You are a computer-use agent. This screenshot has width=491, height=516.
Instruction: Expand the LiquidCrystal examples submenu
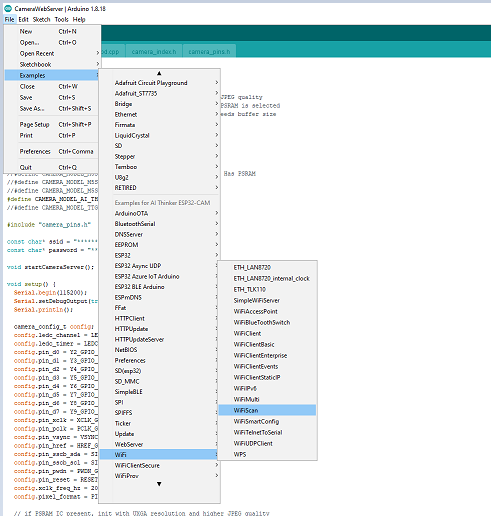coord(160,135)
